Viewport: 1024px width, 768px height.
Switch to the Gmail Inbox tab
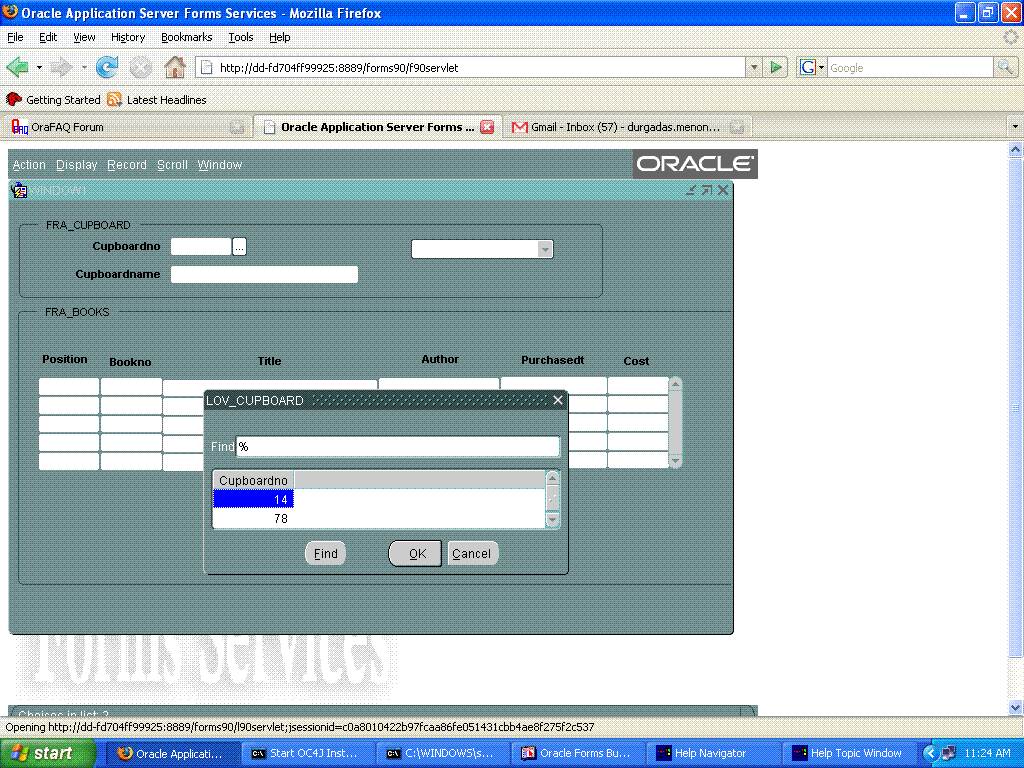627,127
